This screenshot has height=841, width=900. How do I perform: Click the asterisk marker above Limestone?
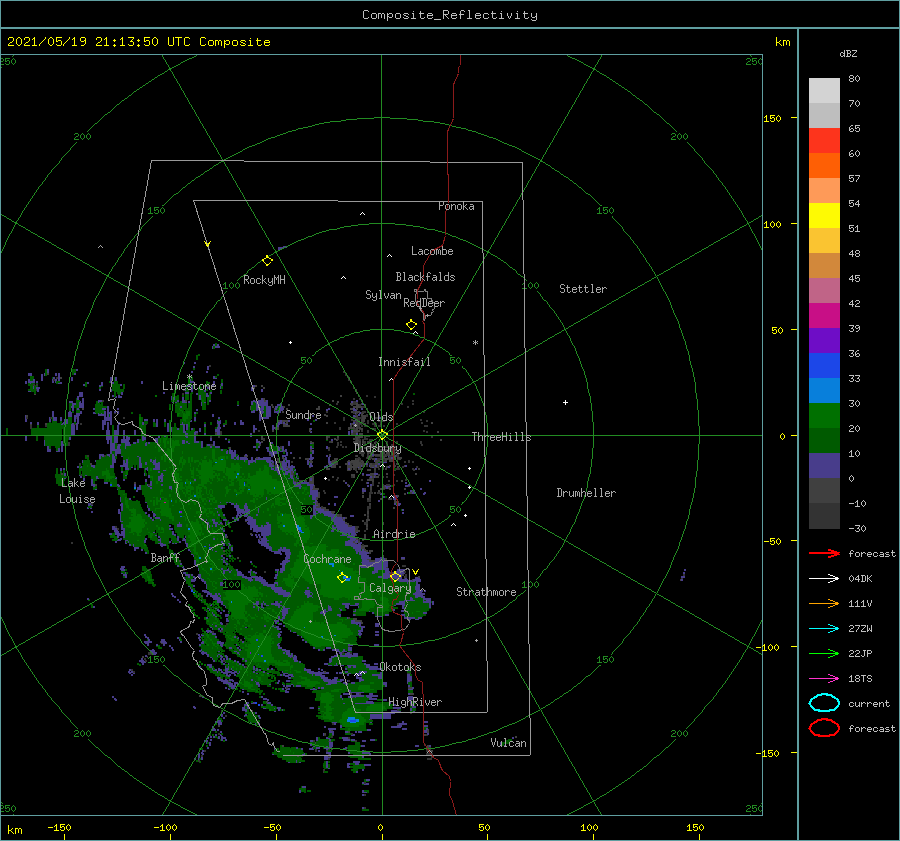click(x=189, y=377)
